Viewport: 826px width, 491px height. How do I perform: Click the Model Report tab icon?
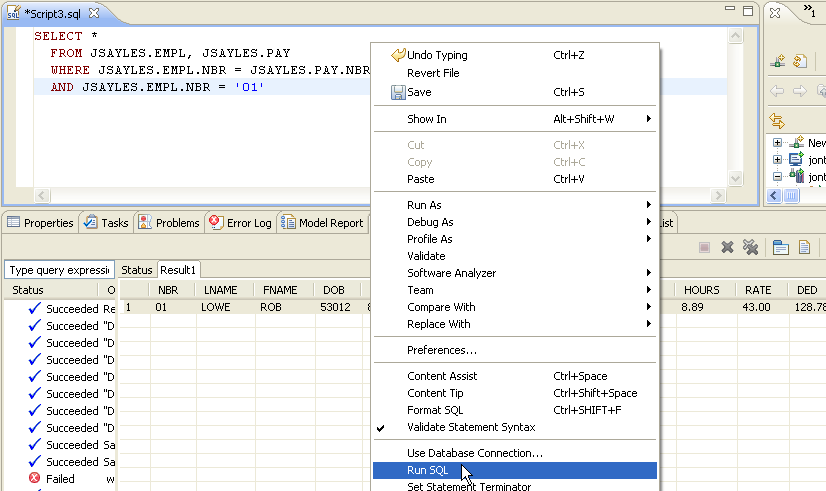[x=288, y=222]
